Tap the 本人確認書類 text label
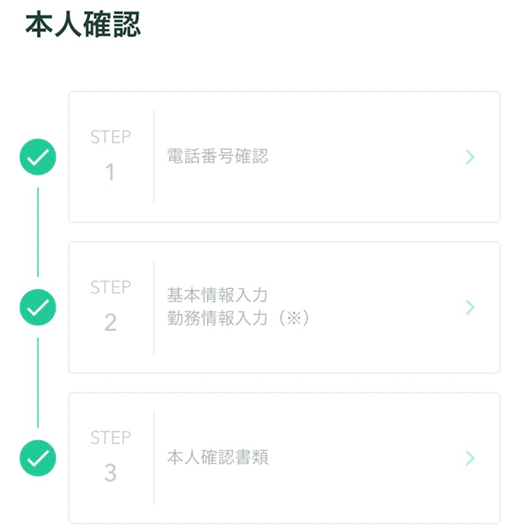This screenshot has height=531, width=520. [x=218, y=457]
